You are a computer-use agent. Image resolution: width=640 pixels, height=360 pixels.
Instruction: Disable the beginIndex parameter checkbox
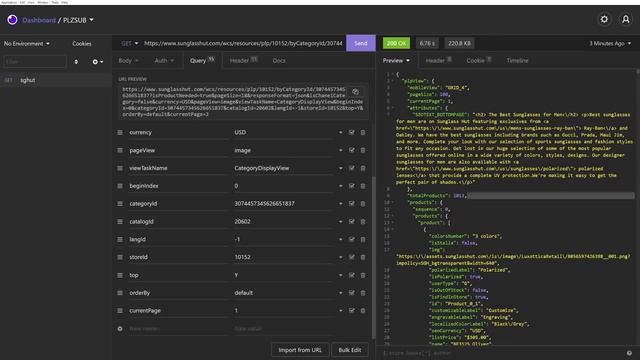tap(351, 186)
